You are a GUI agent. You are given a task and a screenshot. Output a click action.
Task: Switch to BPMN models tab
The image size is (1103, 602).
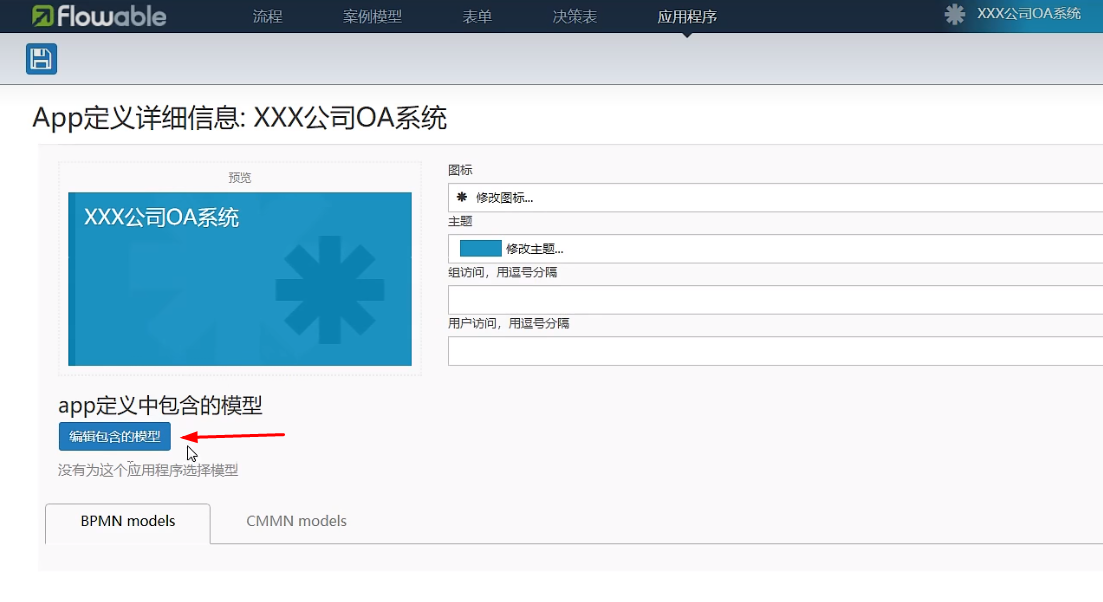(x=127, y=522)
